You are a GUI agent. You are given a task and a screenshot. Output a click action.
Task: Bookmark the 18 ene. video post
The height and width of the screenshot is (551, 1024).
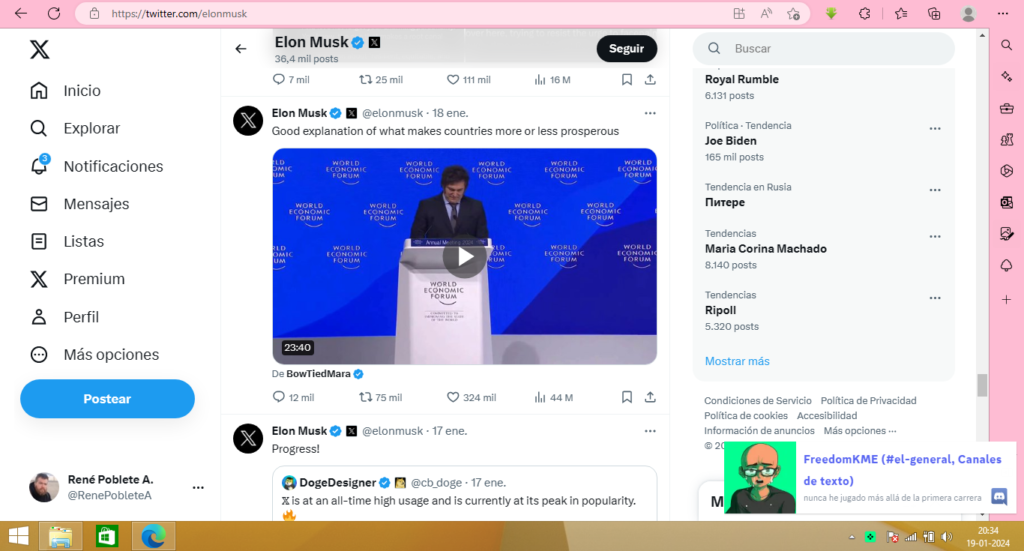pos(627,397)
